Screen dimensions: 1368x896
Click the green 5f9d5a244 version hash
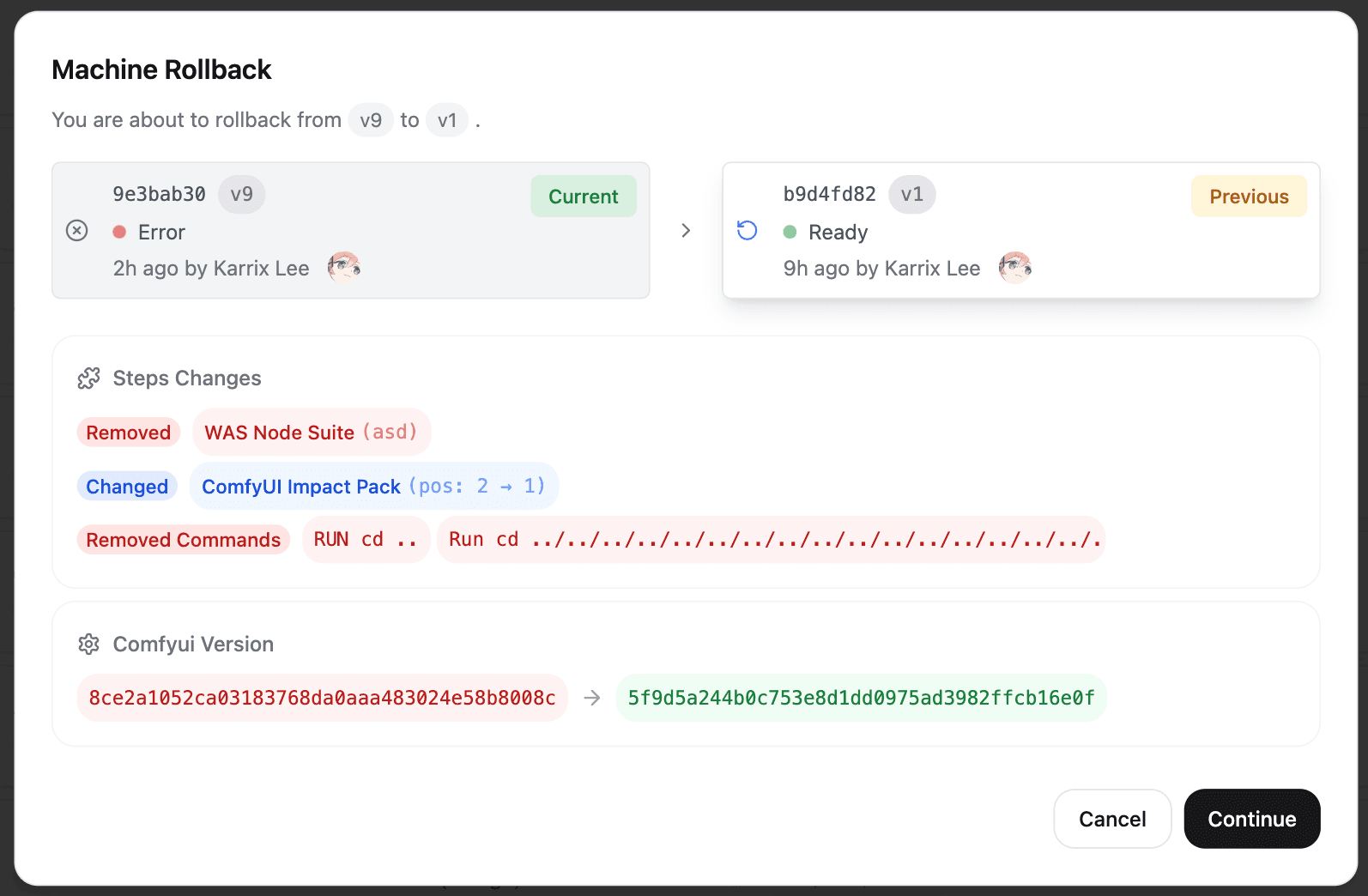point(861,698)
